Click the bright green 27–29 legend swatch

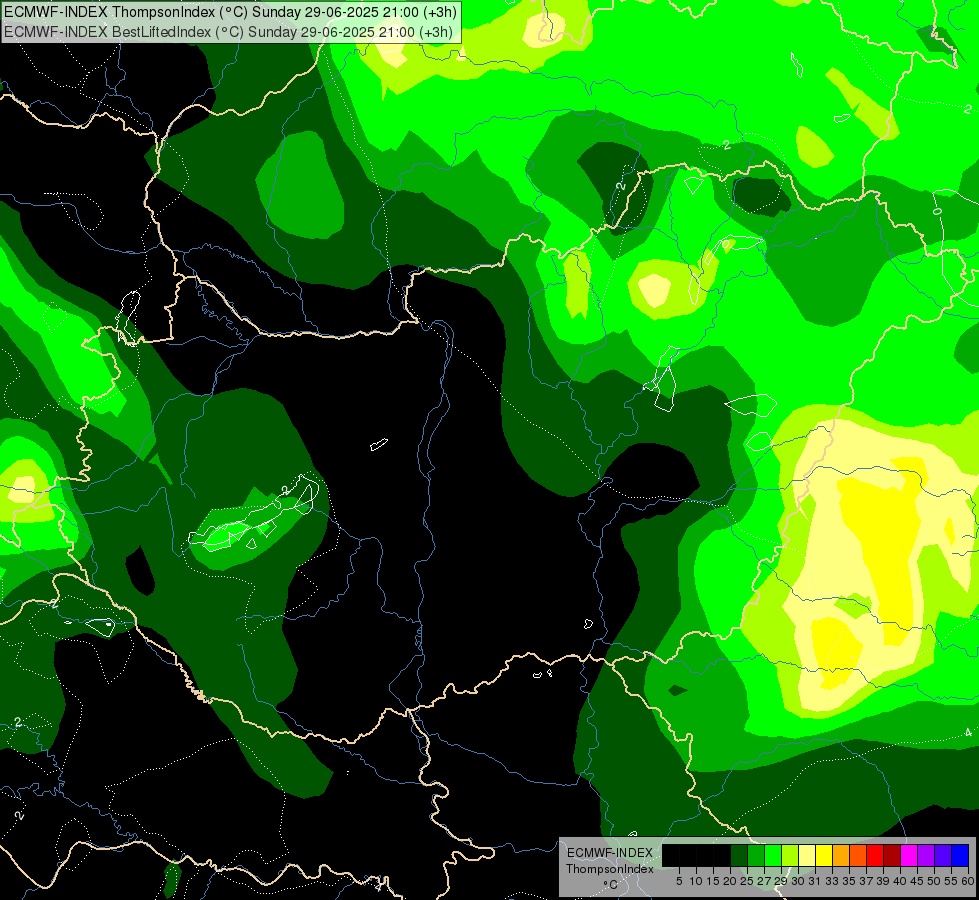click(x=773, y=855)
